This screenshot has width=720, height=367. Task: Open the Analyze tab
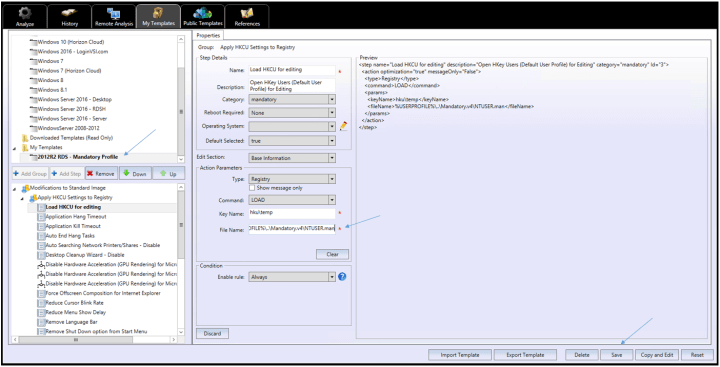25,17
